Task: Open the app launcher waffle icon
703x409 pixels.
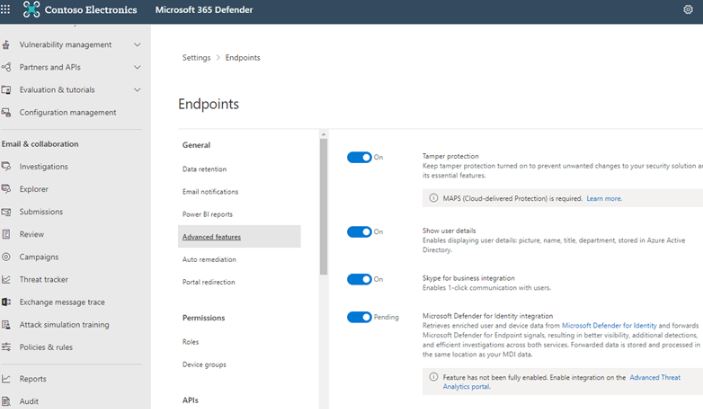Action: (x=5, y=9)
